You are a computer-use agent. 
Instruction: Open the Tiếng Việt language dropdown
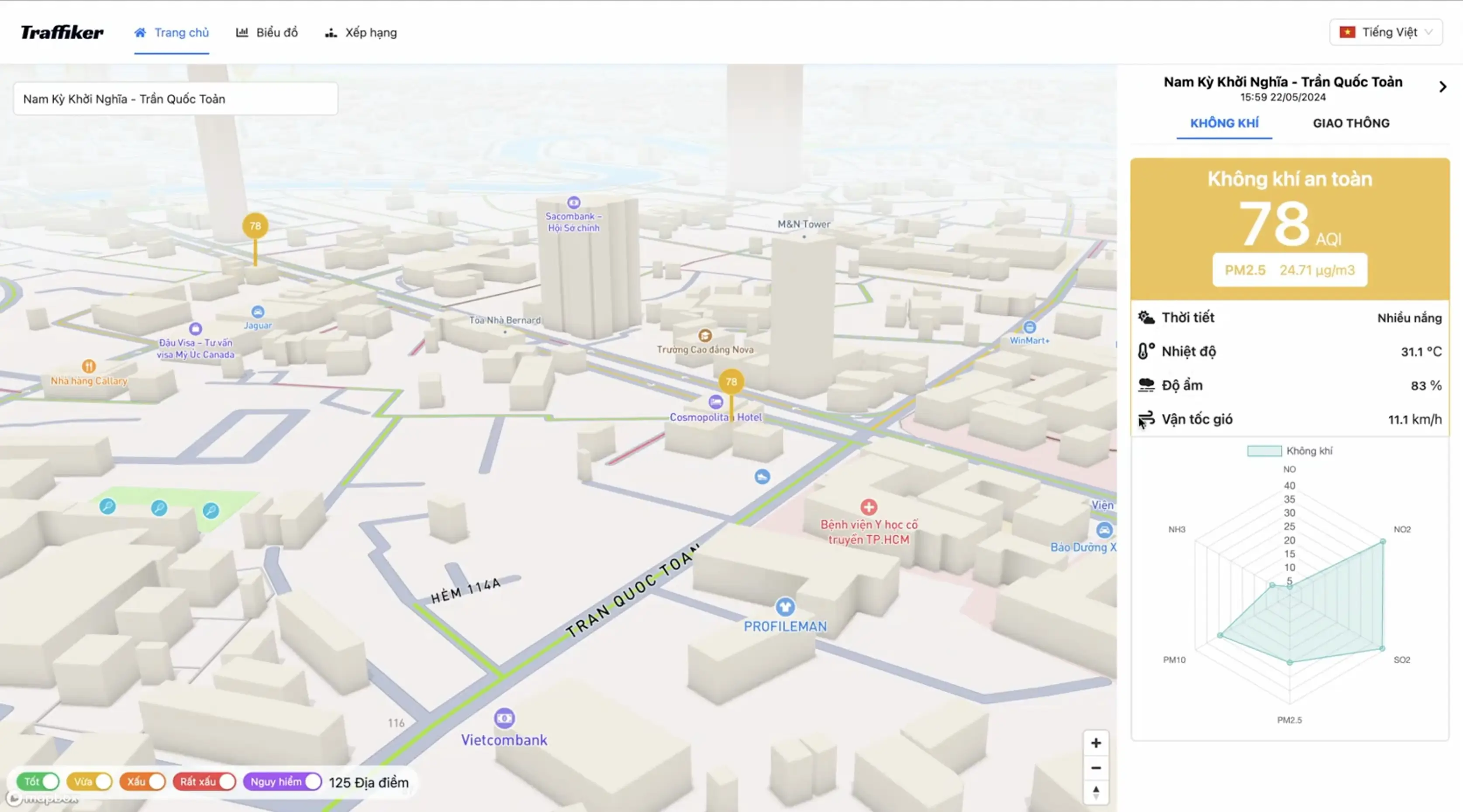(x=1386, y=32)
